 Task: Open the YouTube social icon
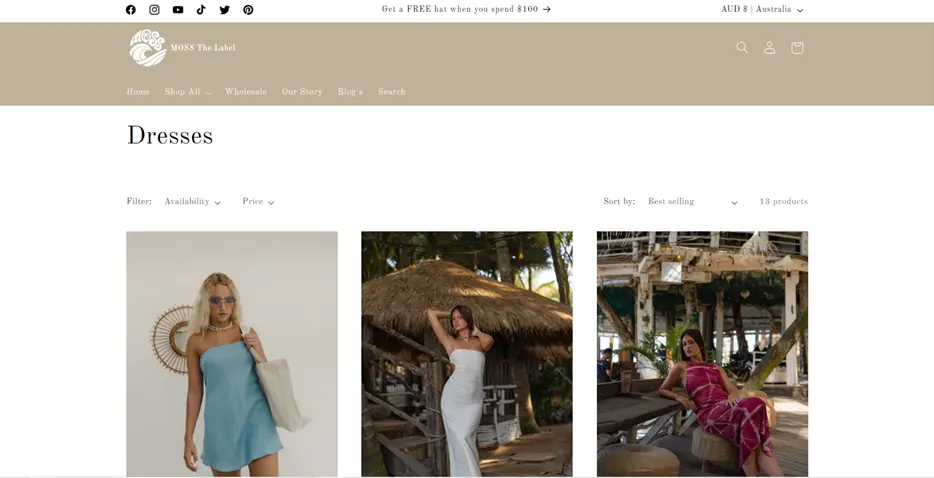pyautogui.click(x=178, y=10)
